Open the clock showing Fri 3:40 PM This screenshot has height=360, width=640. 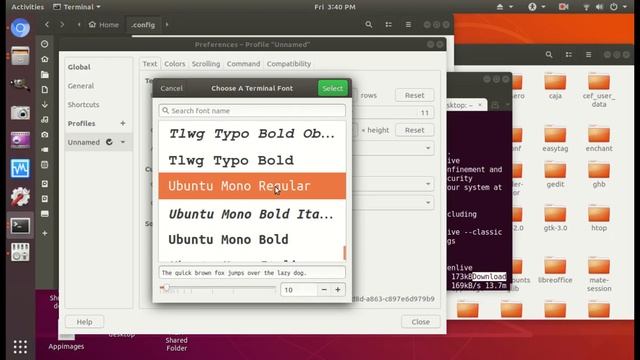(x=335, y=7)
